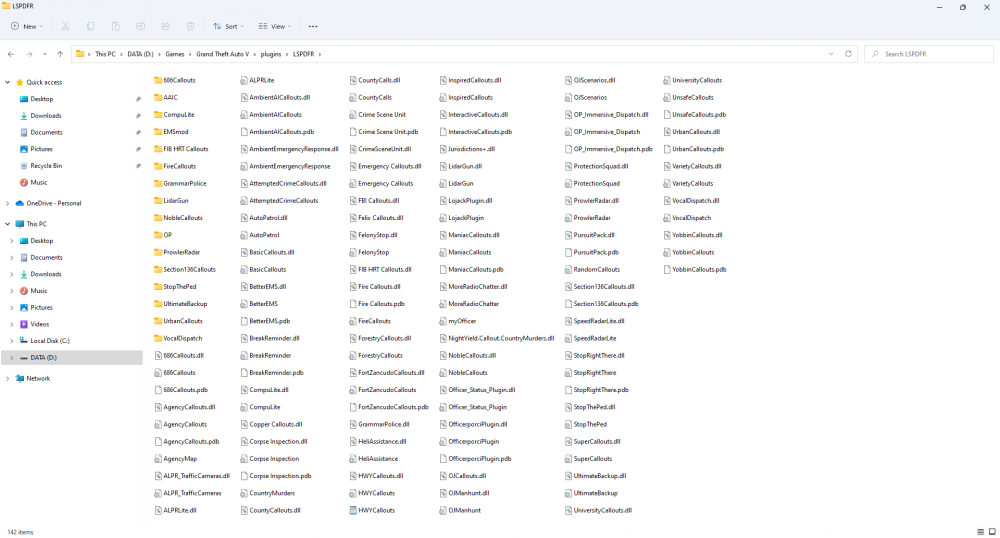This screenshot has width=1000, height=538.
Task: Click the Paste toolbar icon
Action: [x=115, y=26]
